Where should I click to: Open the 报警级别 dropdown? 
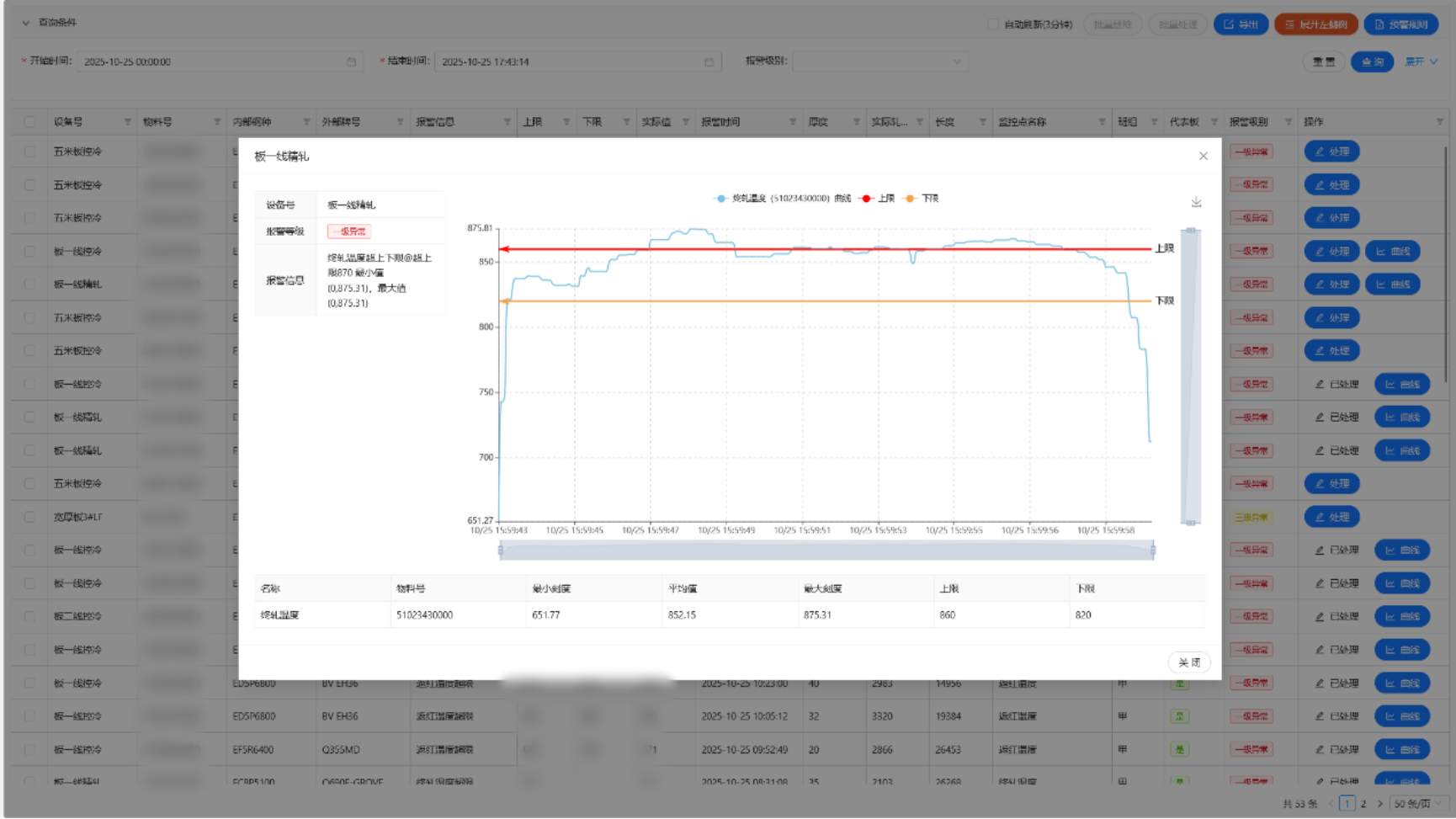tap(879, 61)
